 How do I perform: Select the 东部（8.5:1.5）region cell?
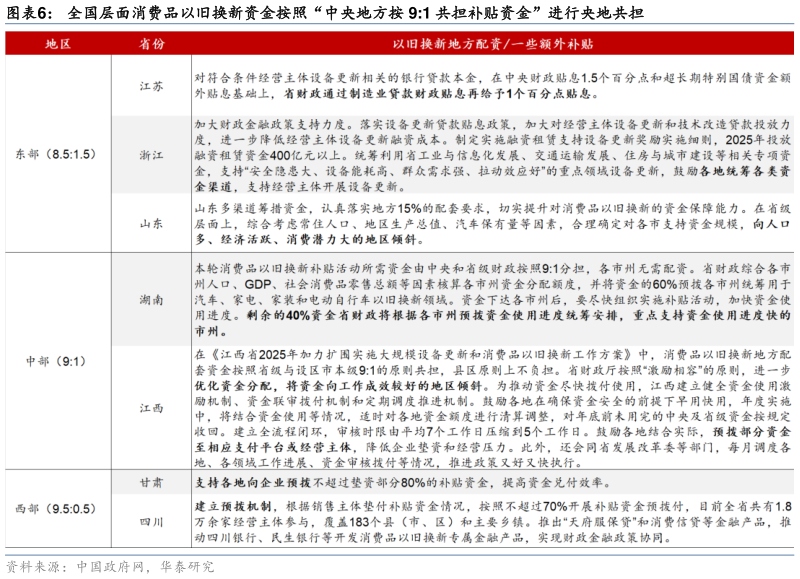(57, 153)
